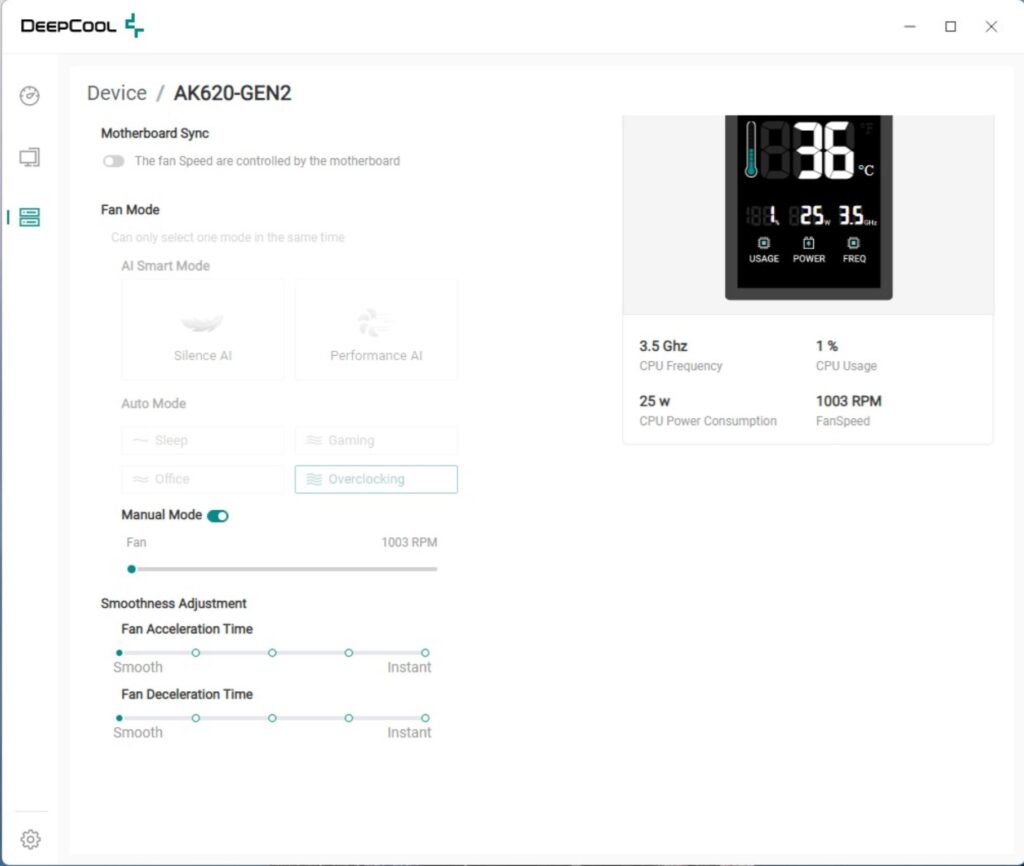Image resolution: width=1024 pixels, height=866 pixels.
Task: Close the DeepCool window
Action: [991, 26]
